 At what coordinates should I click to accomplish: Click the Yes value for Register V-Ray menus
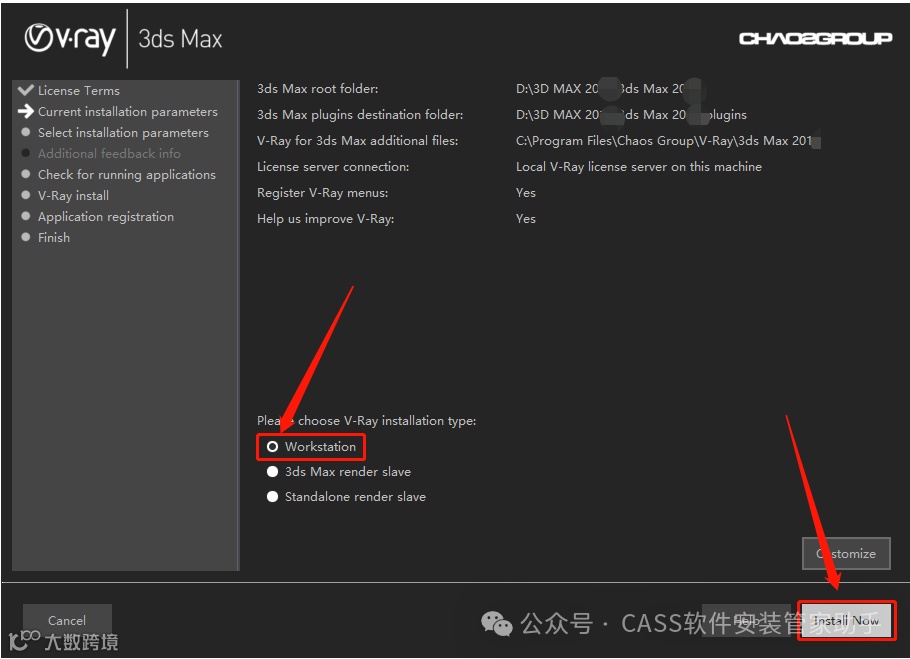pyautogui.click(x=526, y=193)
